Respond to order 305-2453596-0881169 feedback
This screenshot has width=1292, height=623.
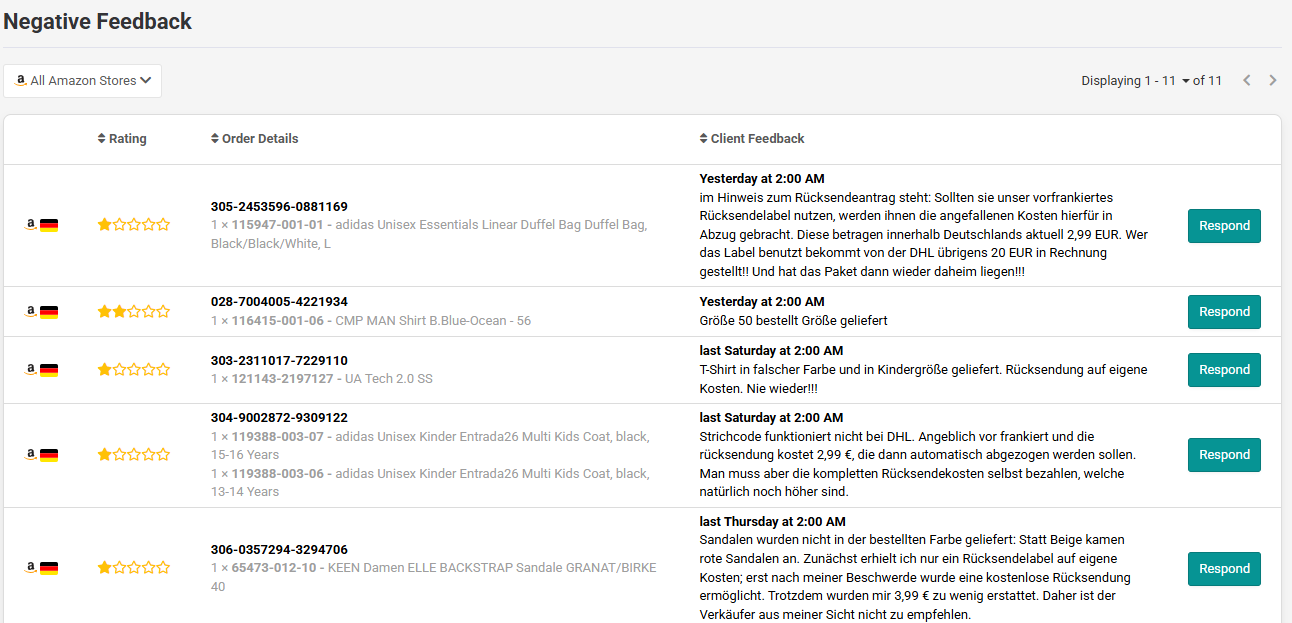[x=1224, y=226]
